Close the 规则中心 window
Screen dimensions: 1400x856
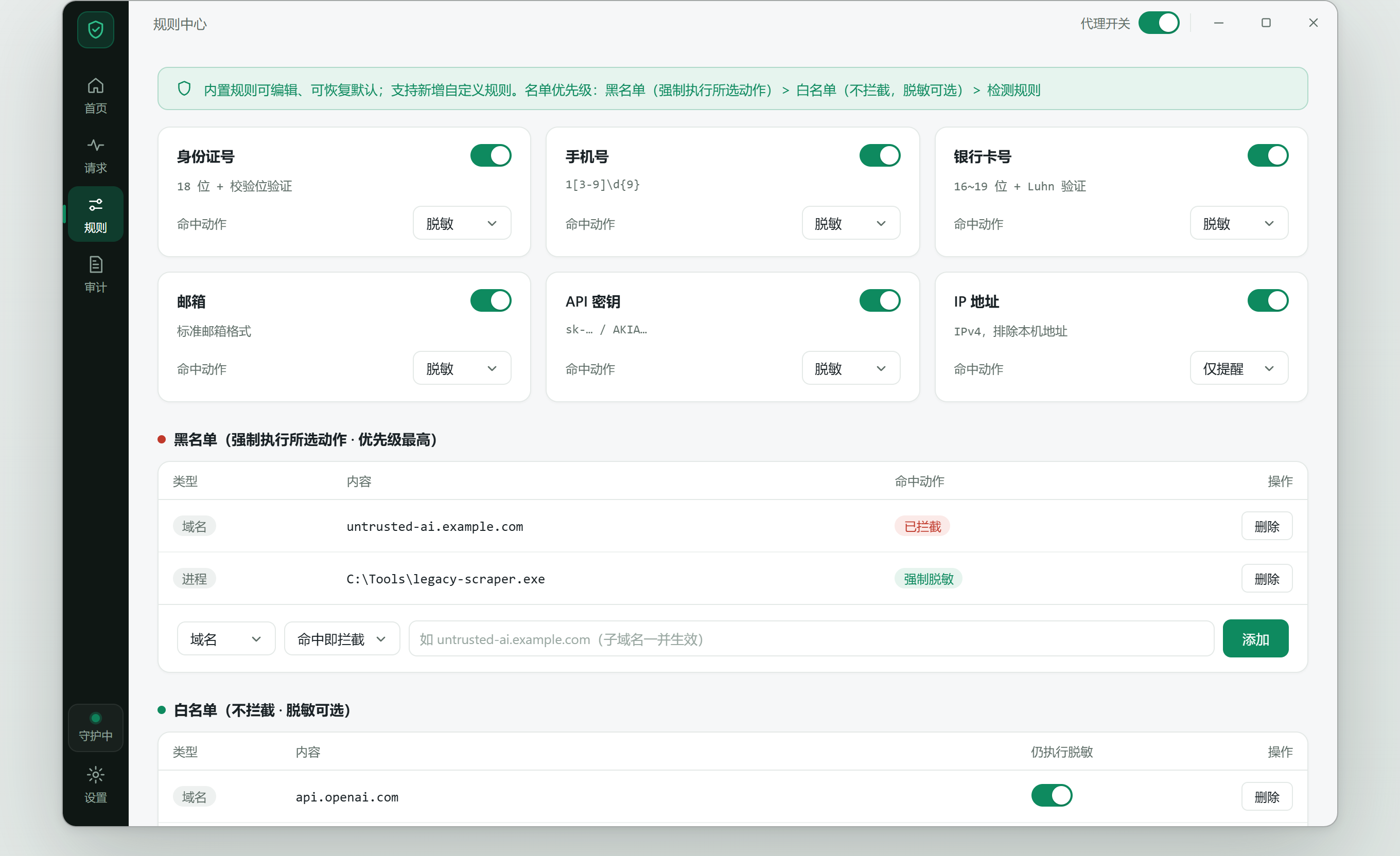click(1313, 23)
